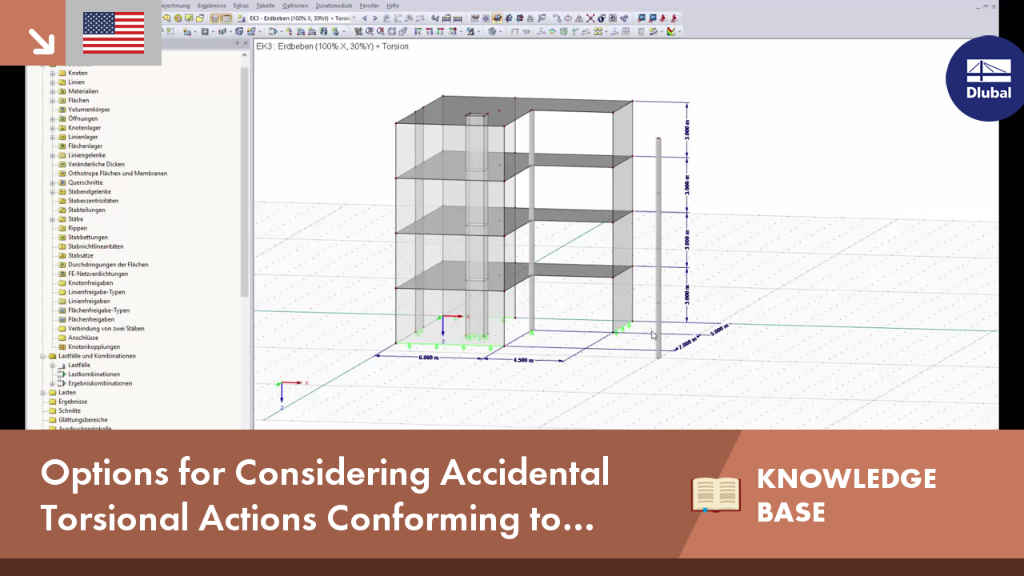The height and width of the screenshot is (576, 1024).
Task: Expand the Querschnitte tree node
Action: point(52,183)
